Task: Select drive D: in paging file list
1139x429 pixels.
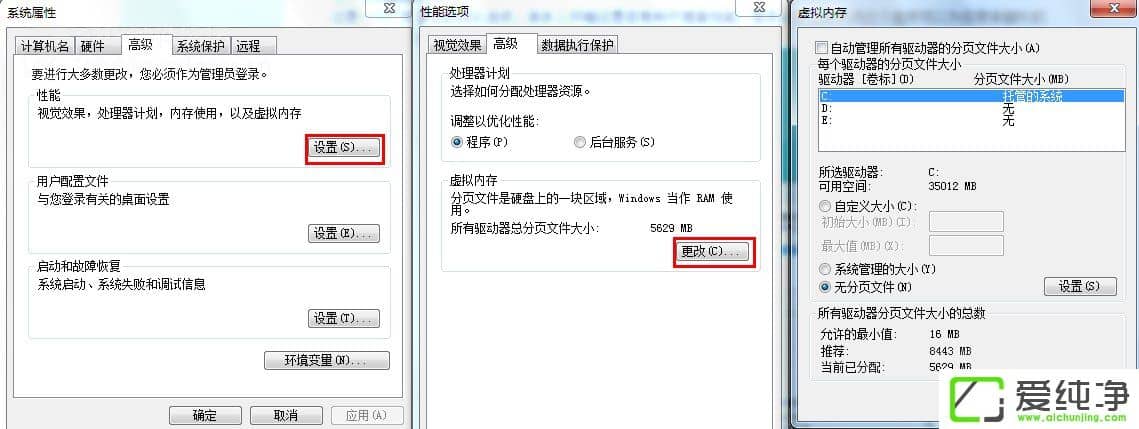Action: click(x=965, y=108)
